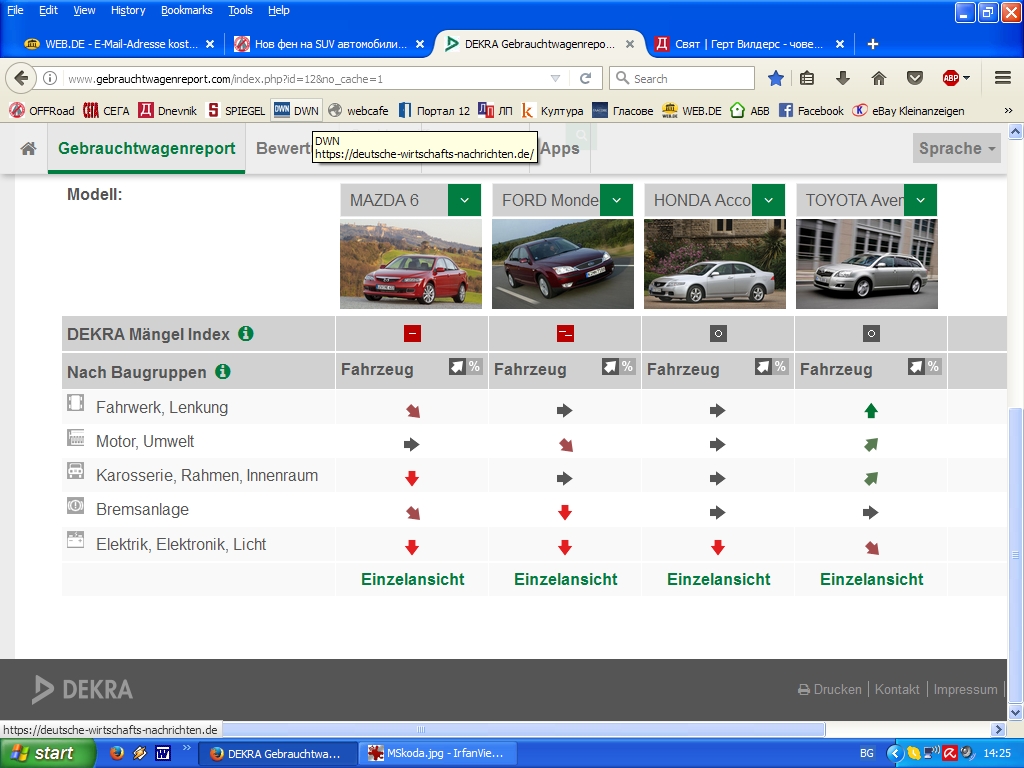Click the Pocket icon in the toolbar
This screenshot has height=768, width=1024.
[x=914, y=78]
